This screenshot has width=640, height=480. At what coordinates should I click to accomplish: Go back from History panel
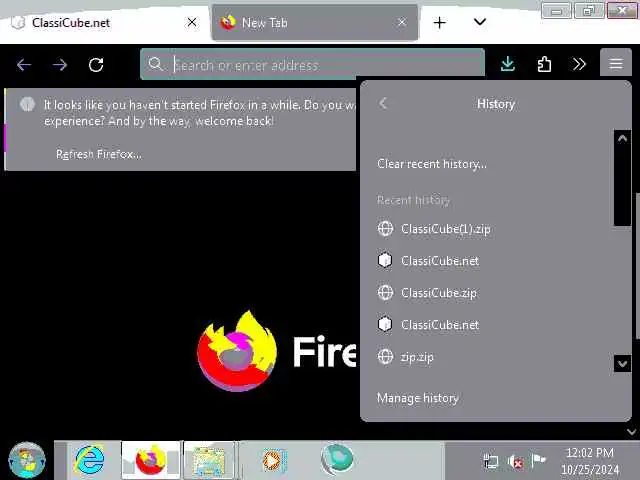pyautogui.click(x=383, y=103)
